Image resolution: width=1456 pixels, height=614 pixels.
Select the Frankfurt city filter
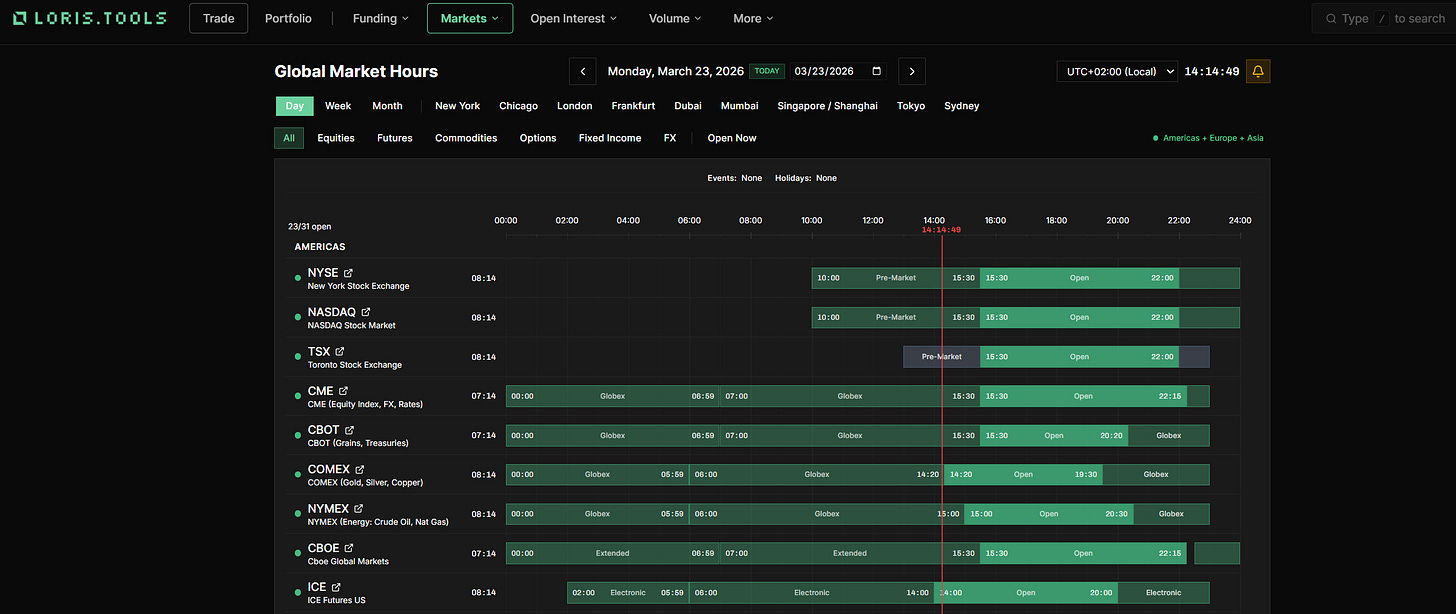(x=633, y=106)
